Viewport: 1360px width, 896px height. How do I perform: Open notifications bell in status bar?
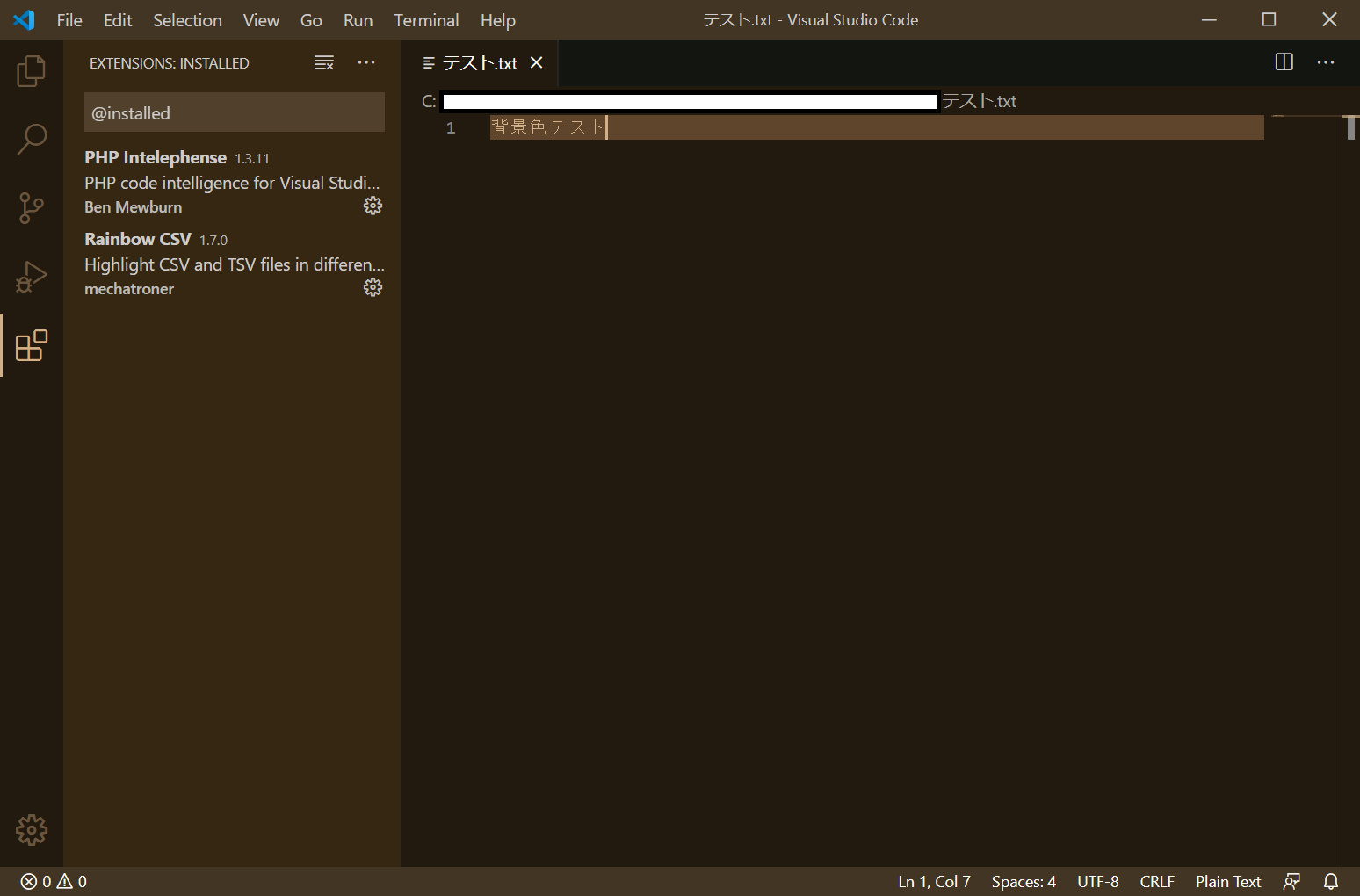[1331, 881]
